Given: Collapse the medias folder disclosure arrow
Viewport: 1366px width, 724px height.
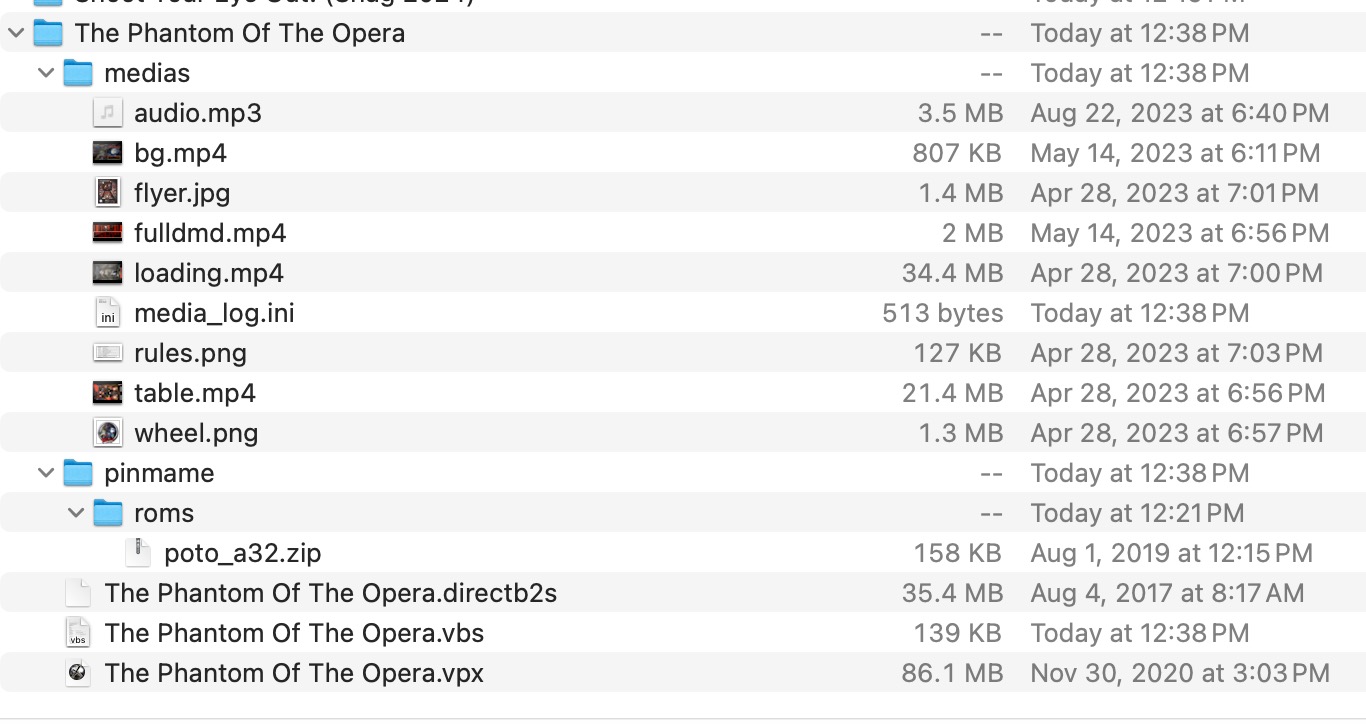Looking at the screenshot, I should click(x=46, y=73).
